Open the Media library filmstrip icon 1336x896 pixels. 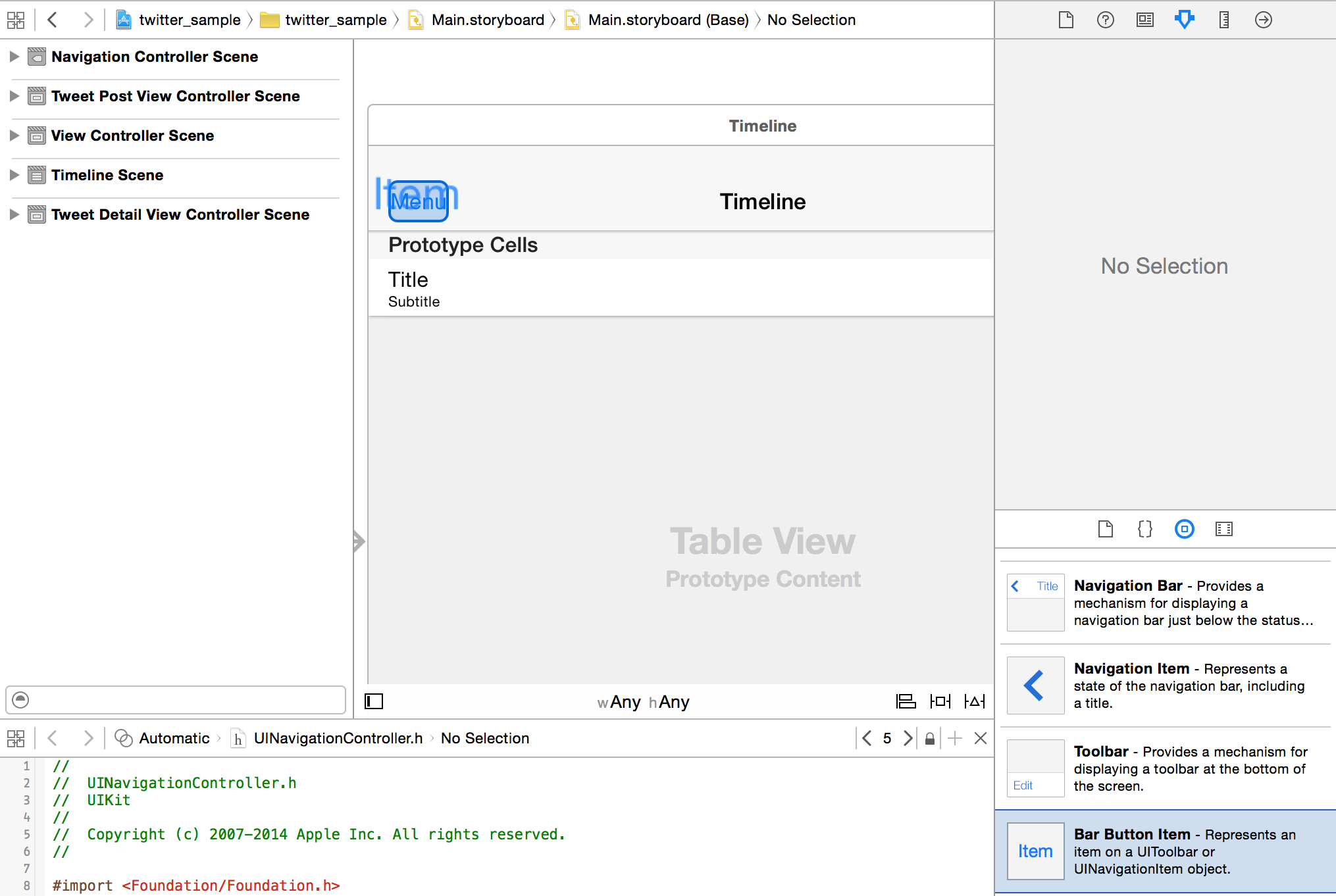tap(1223, 529)
